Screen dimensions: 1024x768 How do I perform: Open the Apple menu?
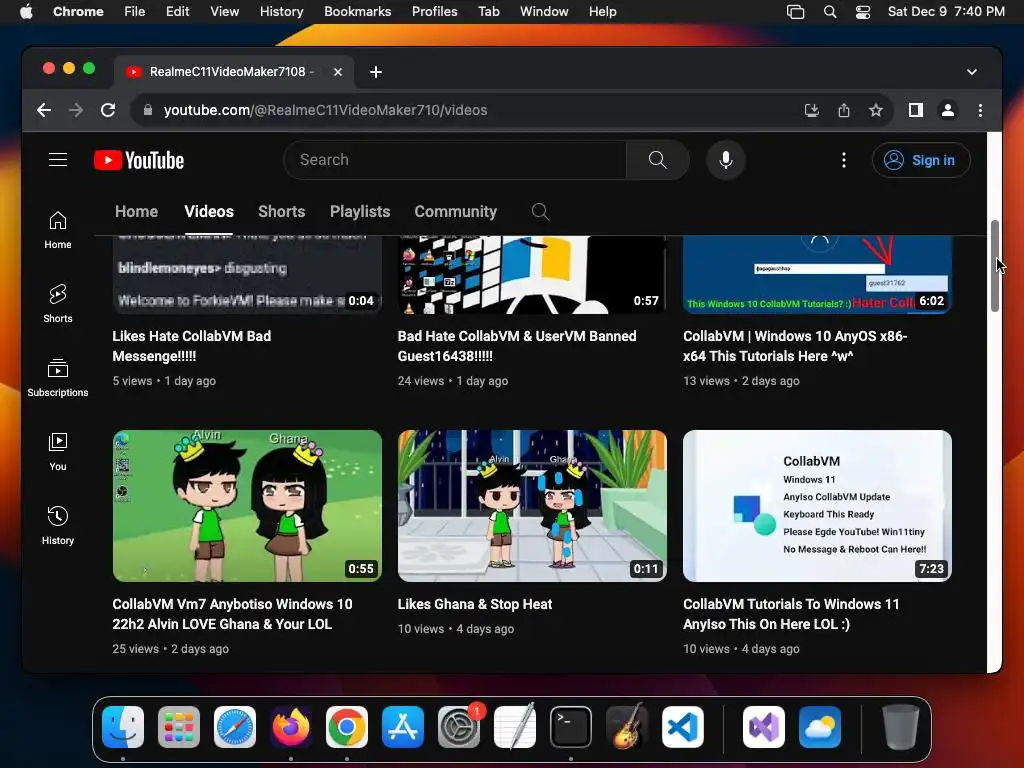coord(26,12)
